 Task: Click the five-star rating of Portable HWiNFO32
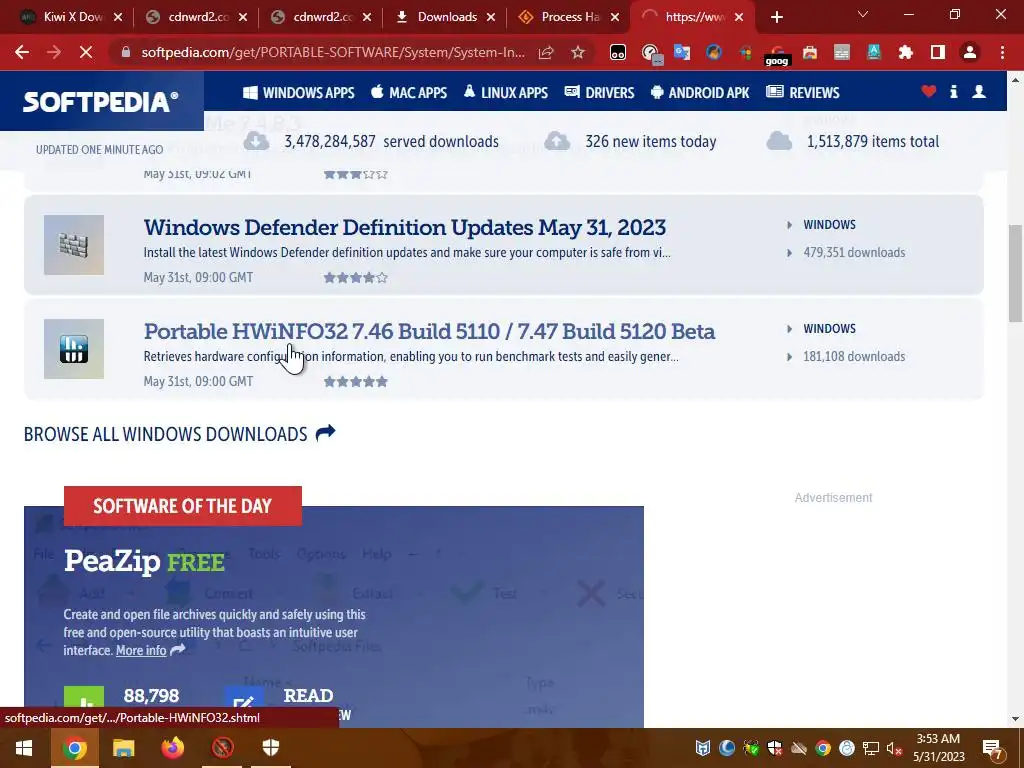tap(356, 381)
